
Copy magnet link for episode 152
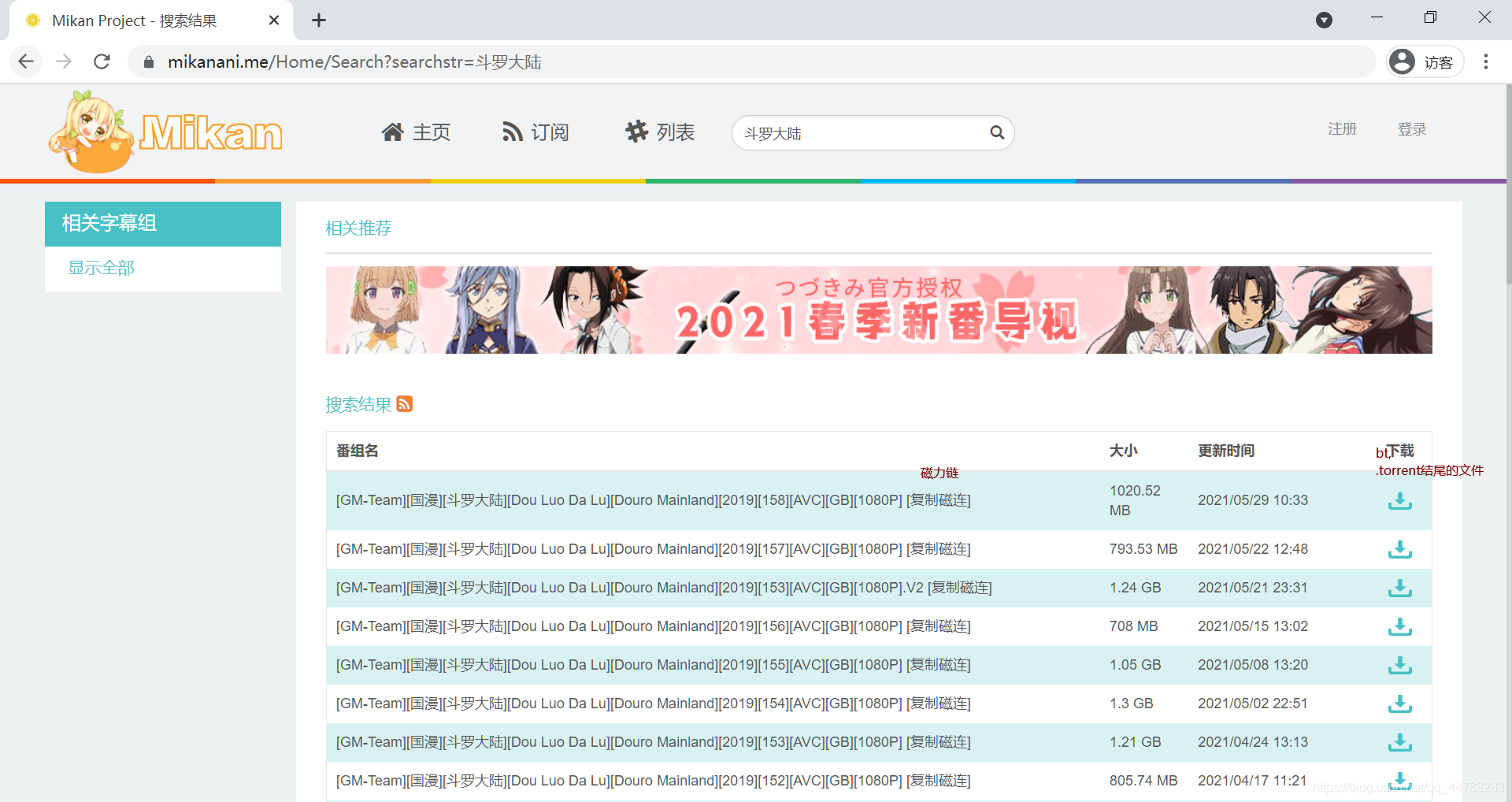(938, 781)
